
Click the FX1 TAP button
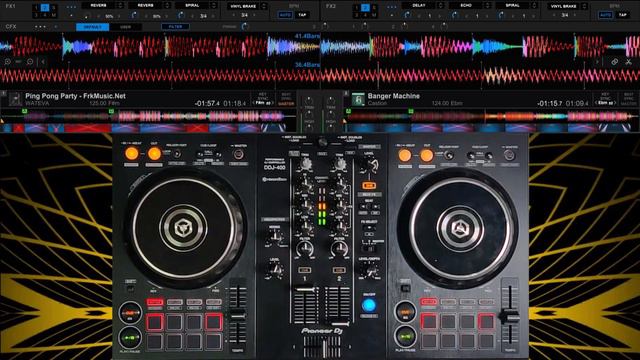[x=302, y=15]
